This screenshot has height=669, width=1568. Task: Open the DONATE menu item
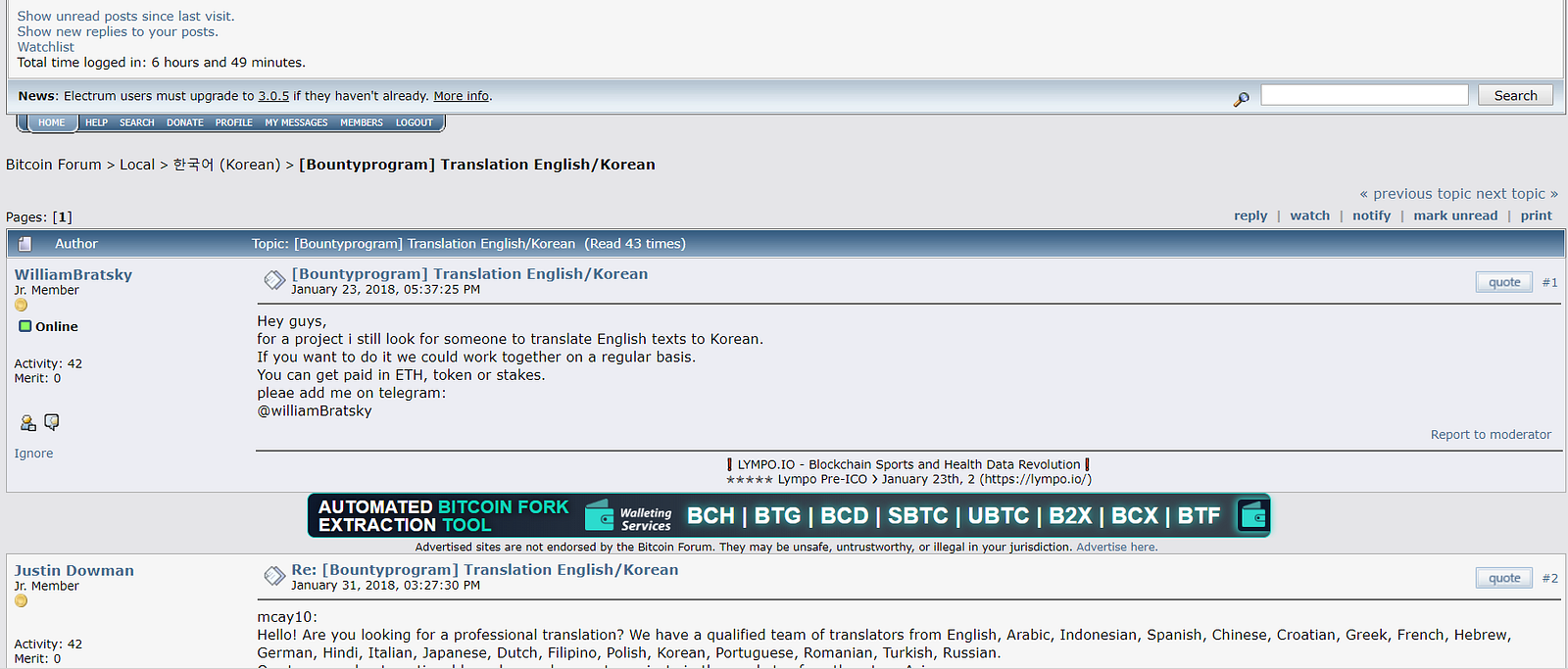point(185,123)
